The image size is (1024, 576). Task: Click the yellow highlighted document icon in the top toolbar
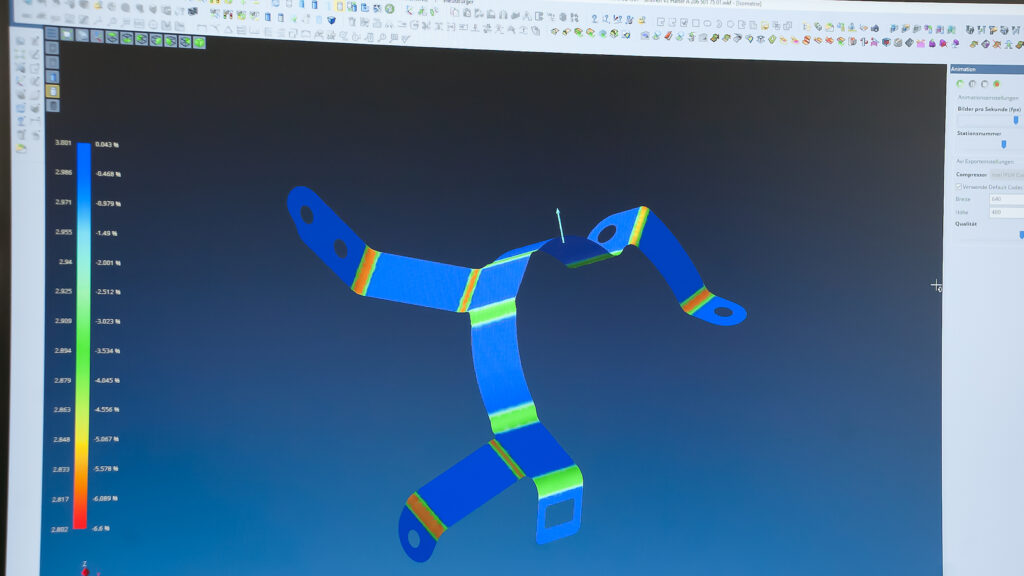click(340, 6)
